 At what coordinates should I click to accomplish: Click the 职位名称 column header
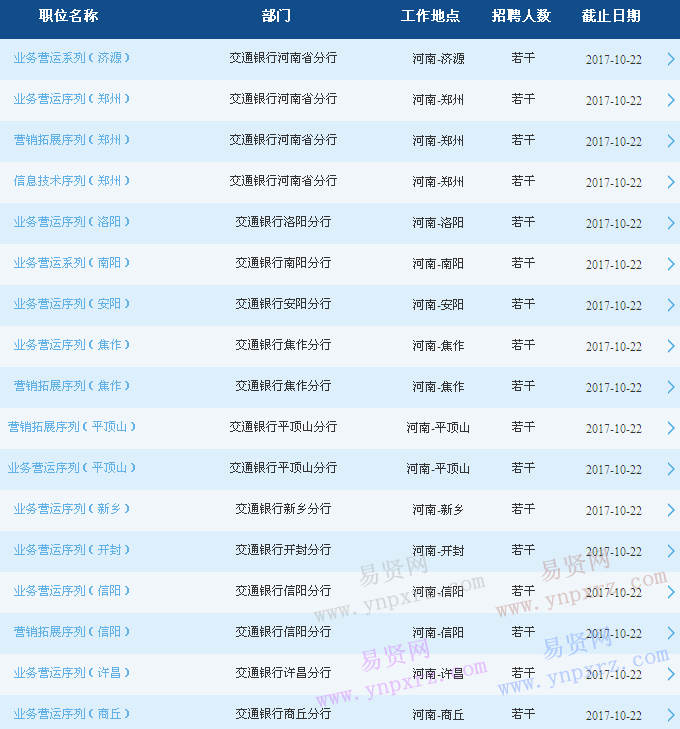point(68,16)
